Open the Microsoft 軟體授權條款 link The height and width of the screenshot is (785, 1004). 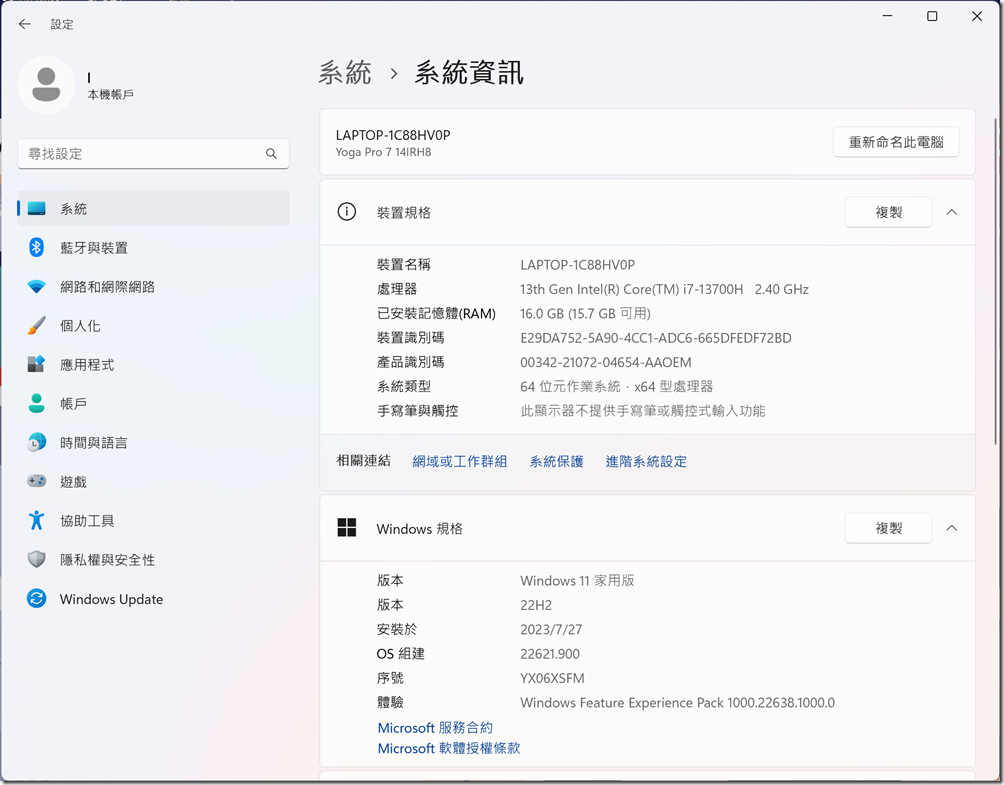point(449,748)
